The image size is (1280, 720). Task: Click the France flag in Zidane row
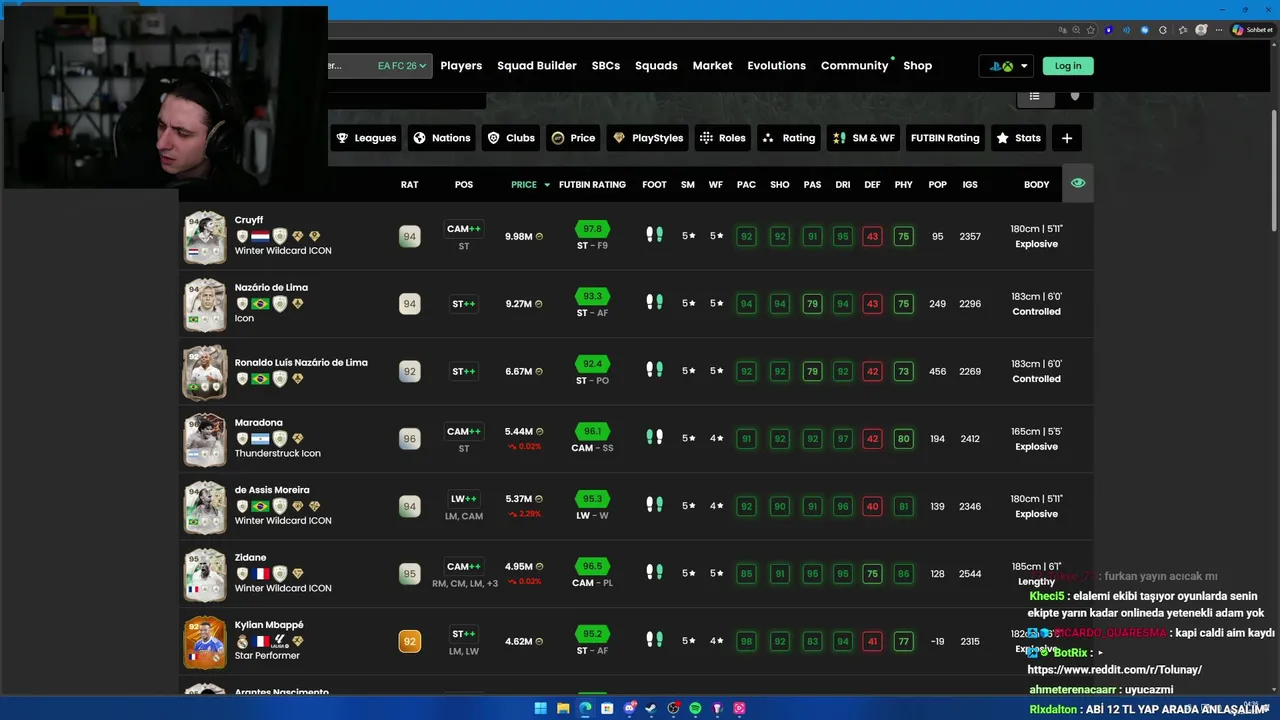point(260,574)
